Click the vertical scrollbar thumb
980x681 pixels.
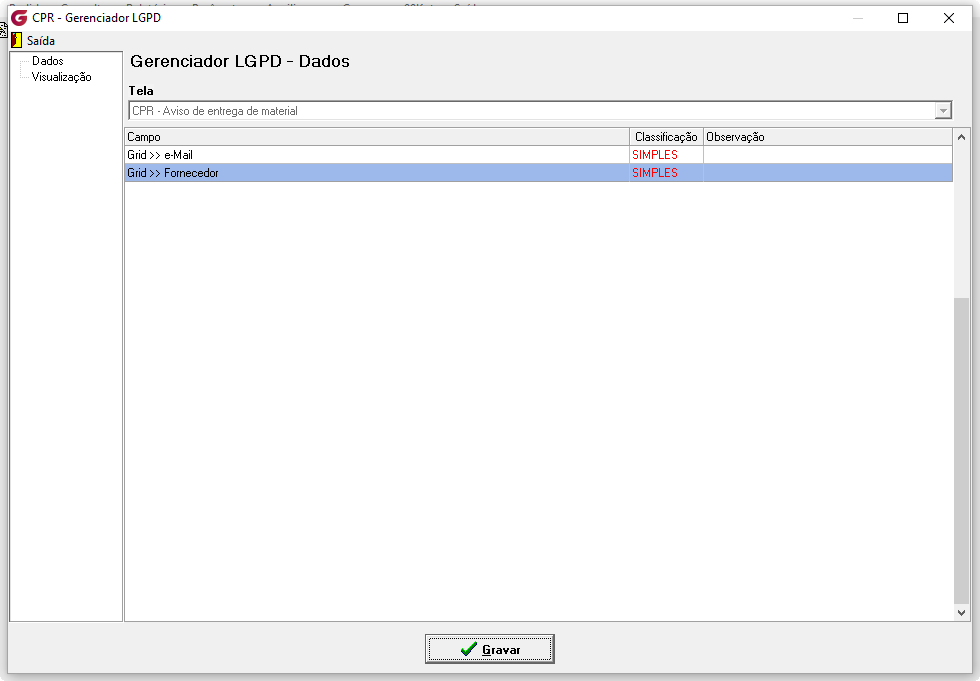961,451
